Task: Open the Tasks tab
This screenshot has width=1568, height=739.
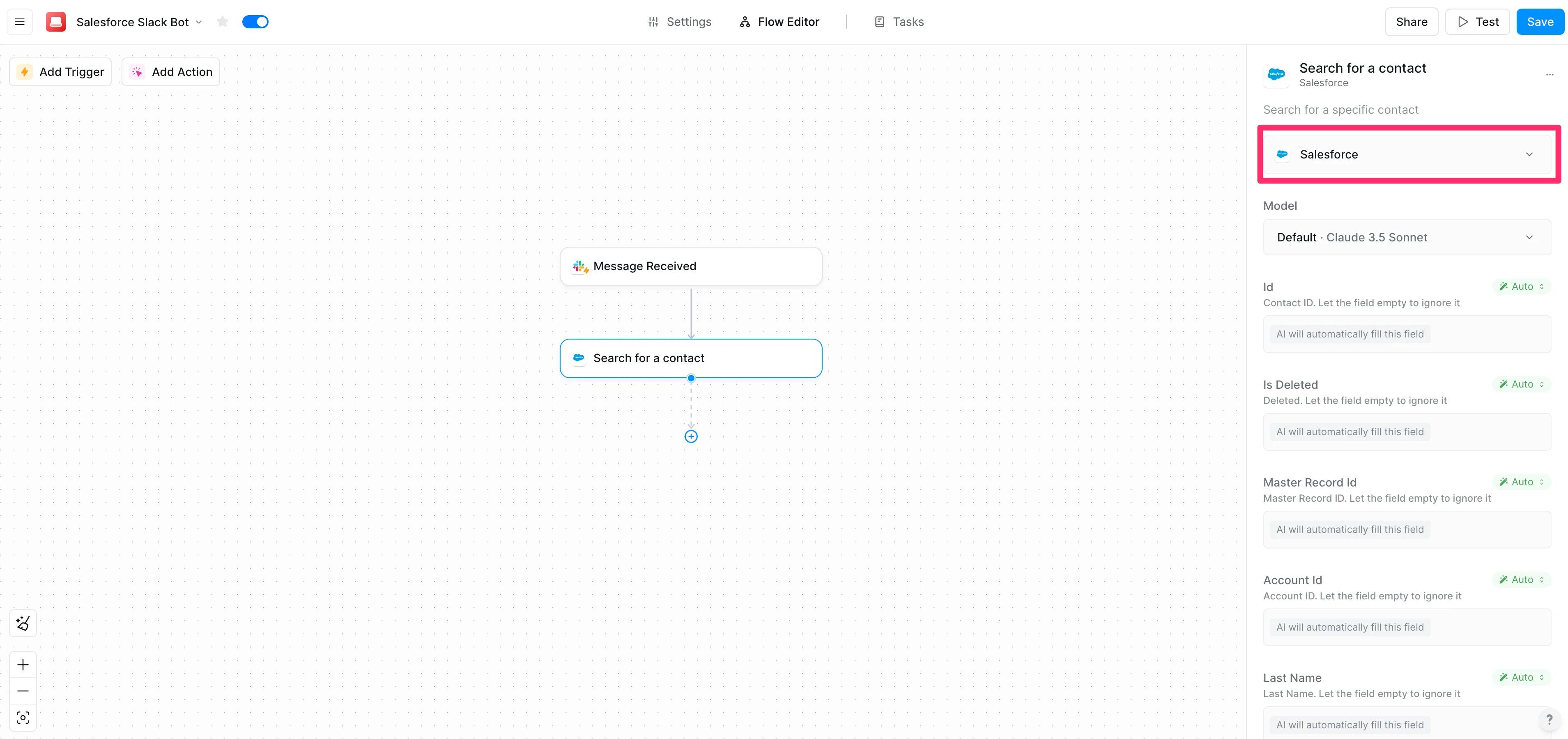Action: (x=899, y=22)
